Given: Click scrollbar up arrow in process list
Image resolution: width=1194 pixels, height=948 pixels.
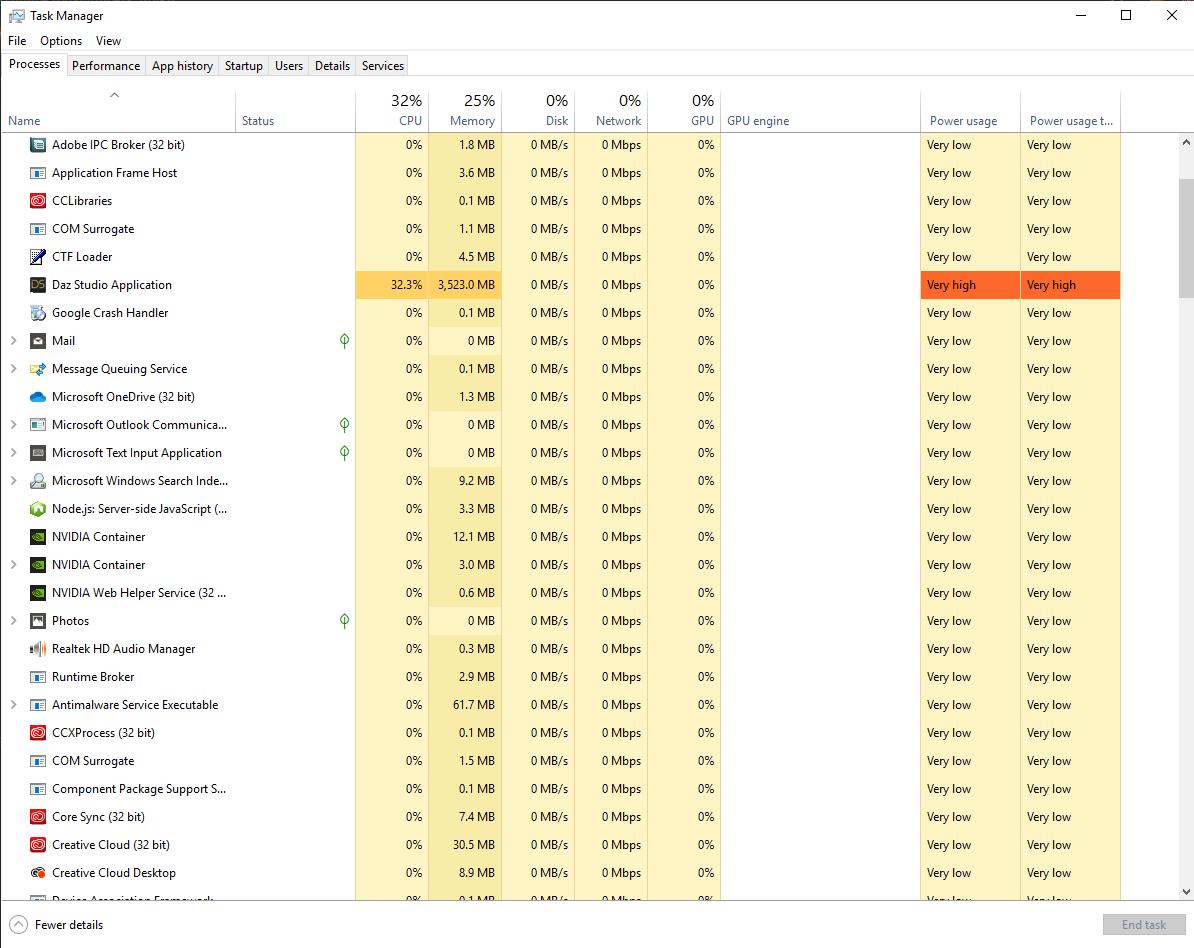Looking at the screenshot, I should pos(1186,142).
